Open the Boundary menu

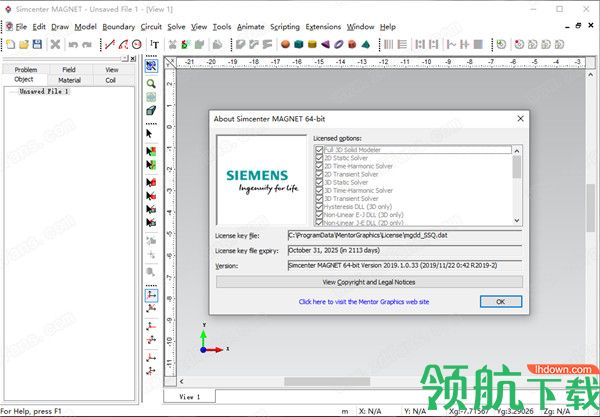point(119,27)
